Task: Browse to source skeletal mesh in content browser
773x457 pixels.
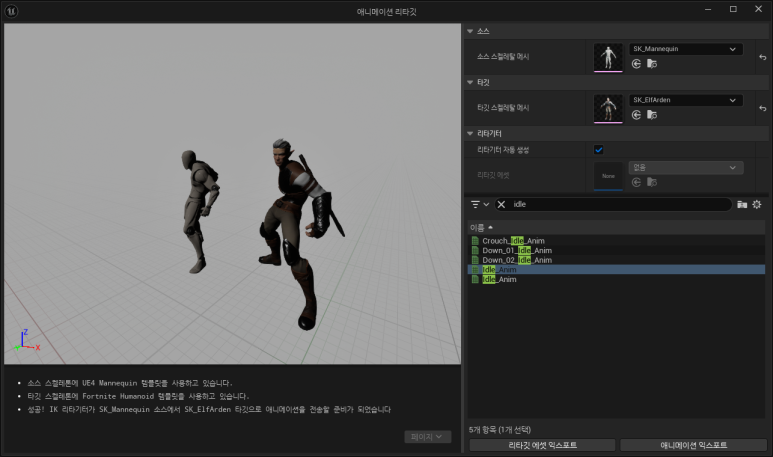Action: coord(652,64)
